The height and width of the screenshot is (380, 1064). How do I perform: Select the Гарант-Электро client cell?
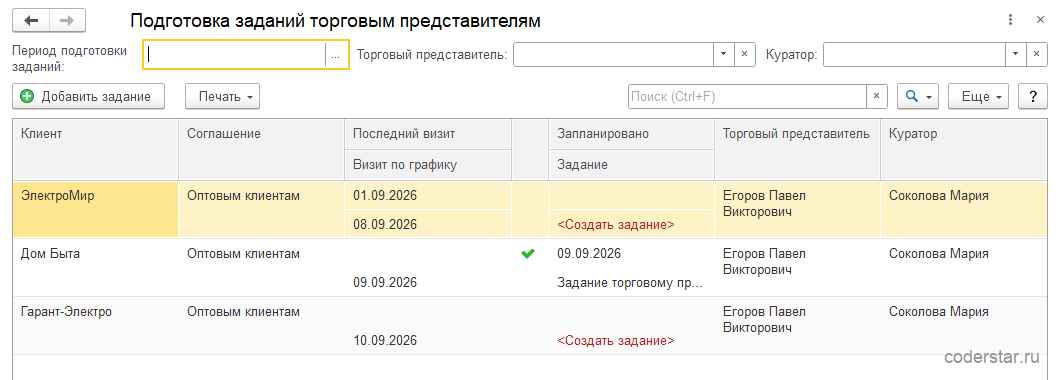[x=95, y=325]
